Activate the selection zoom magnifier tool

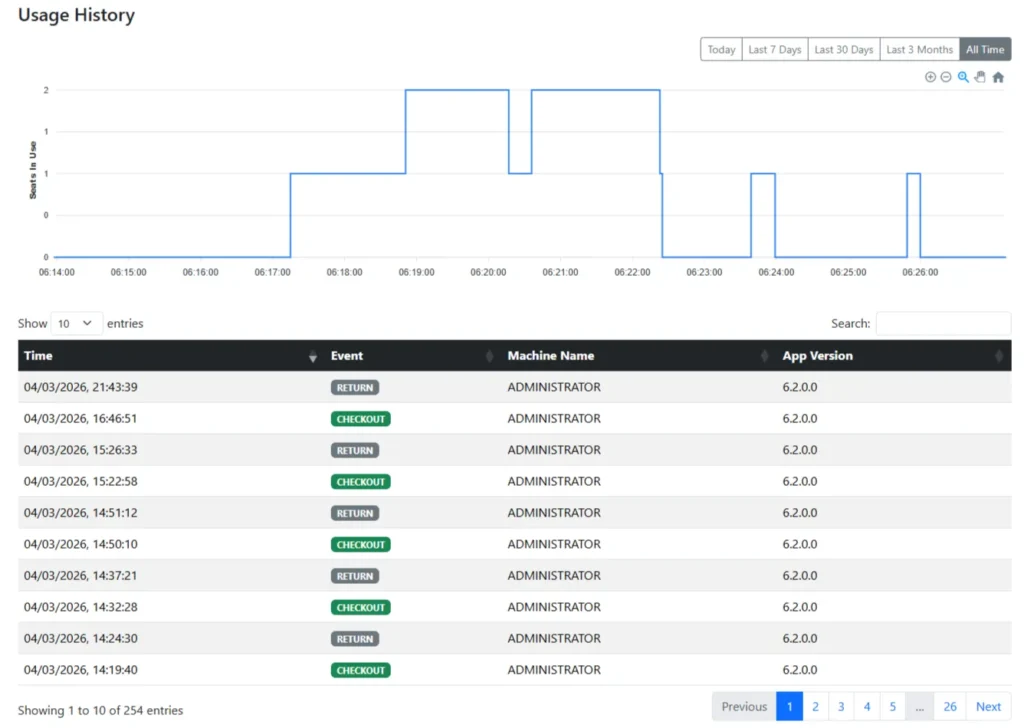[x=963, y=77]
